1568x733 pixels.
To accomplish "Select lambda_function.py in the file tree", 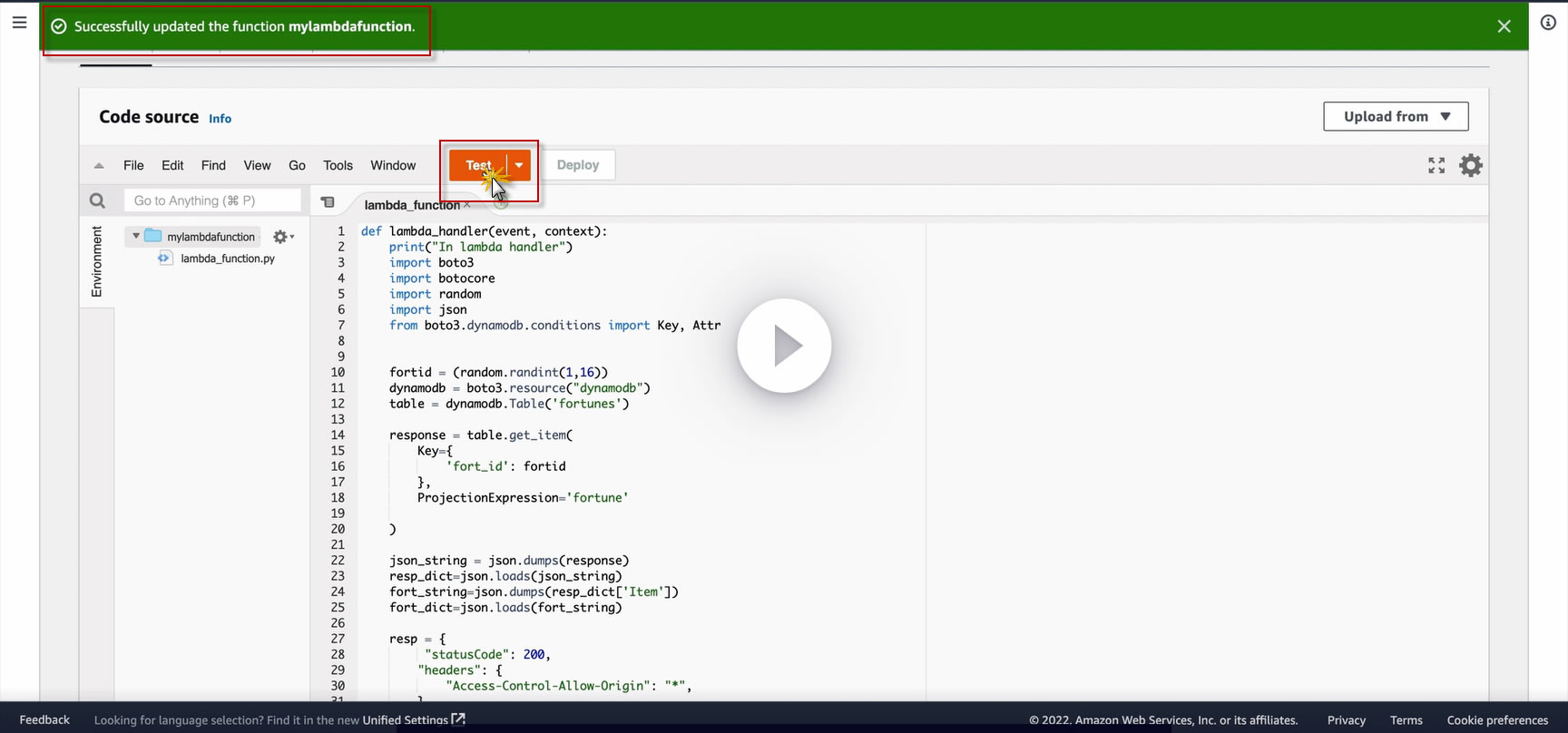I will point(228,259).
